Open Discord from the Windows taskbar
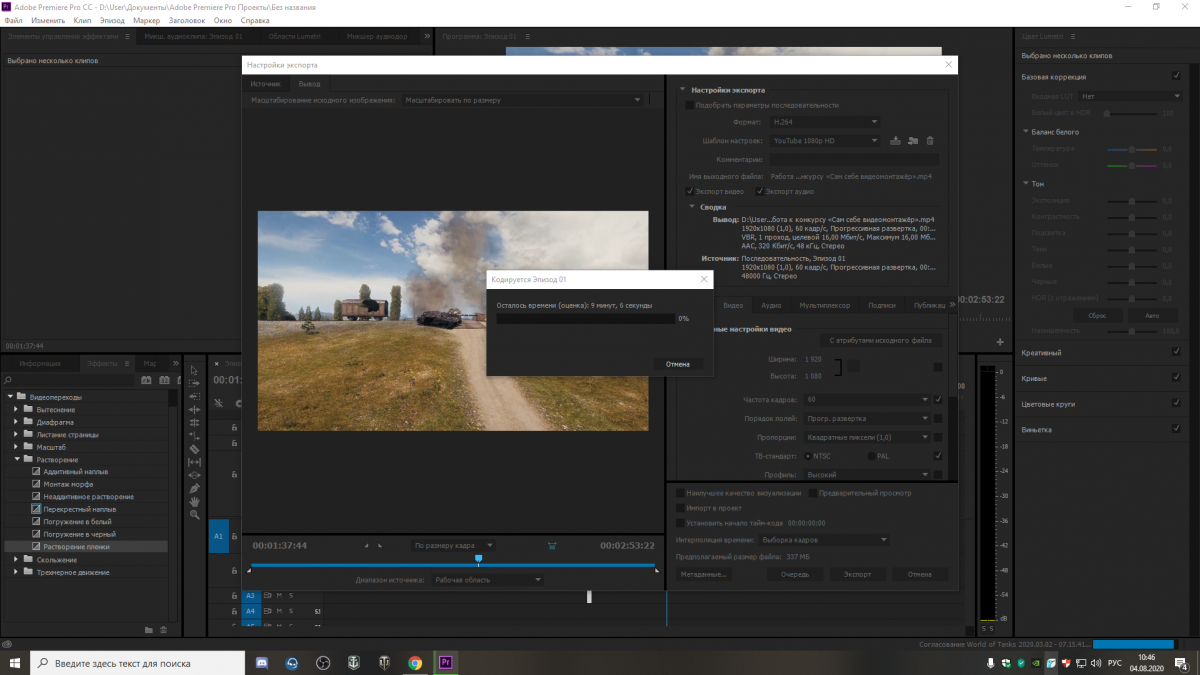 (261, 662)
